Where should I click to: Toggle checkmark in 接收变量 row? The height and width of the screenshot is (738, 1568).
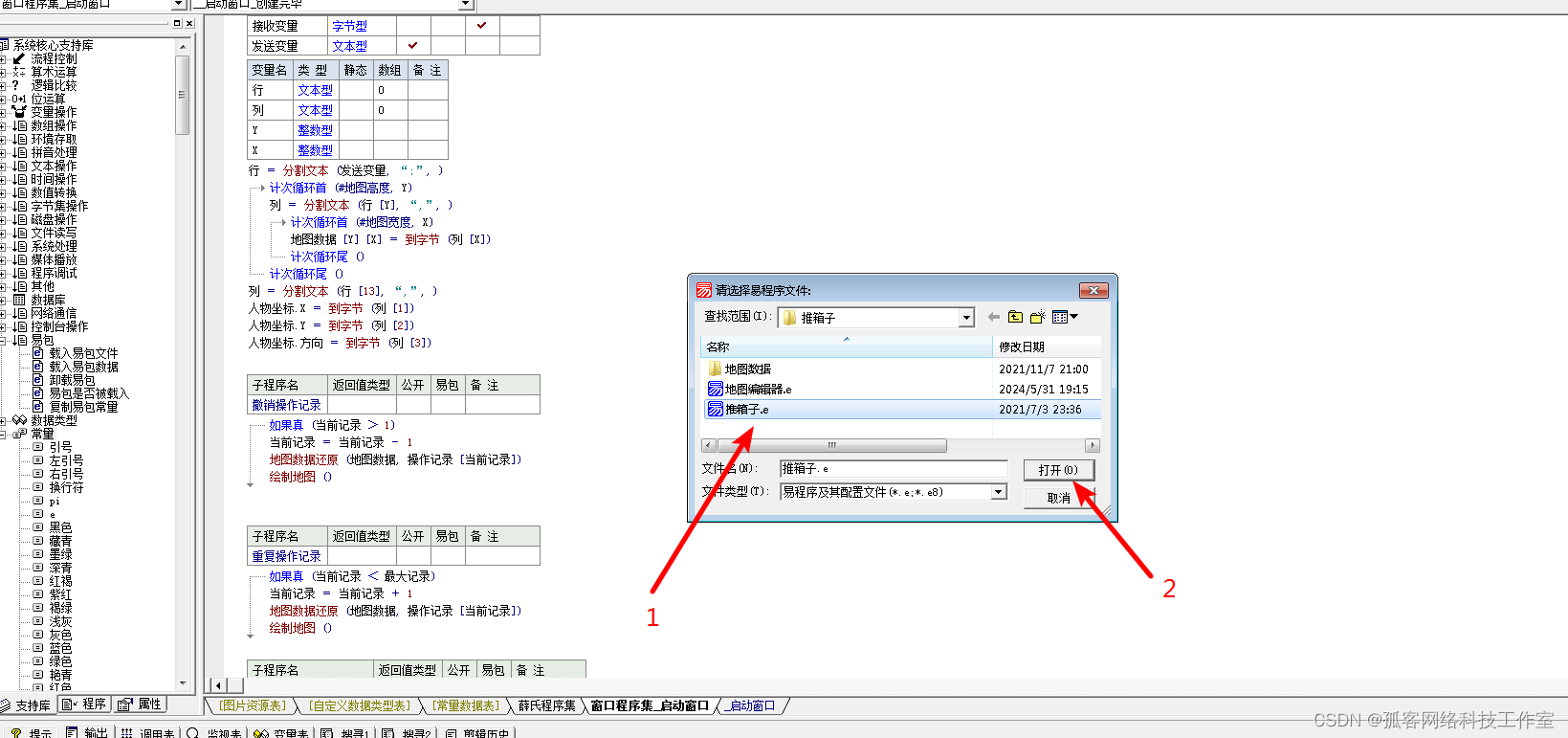tap(482, 26)
